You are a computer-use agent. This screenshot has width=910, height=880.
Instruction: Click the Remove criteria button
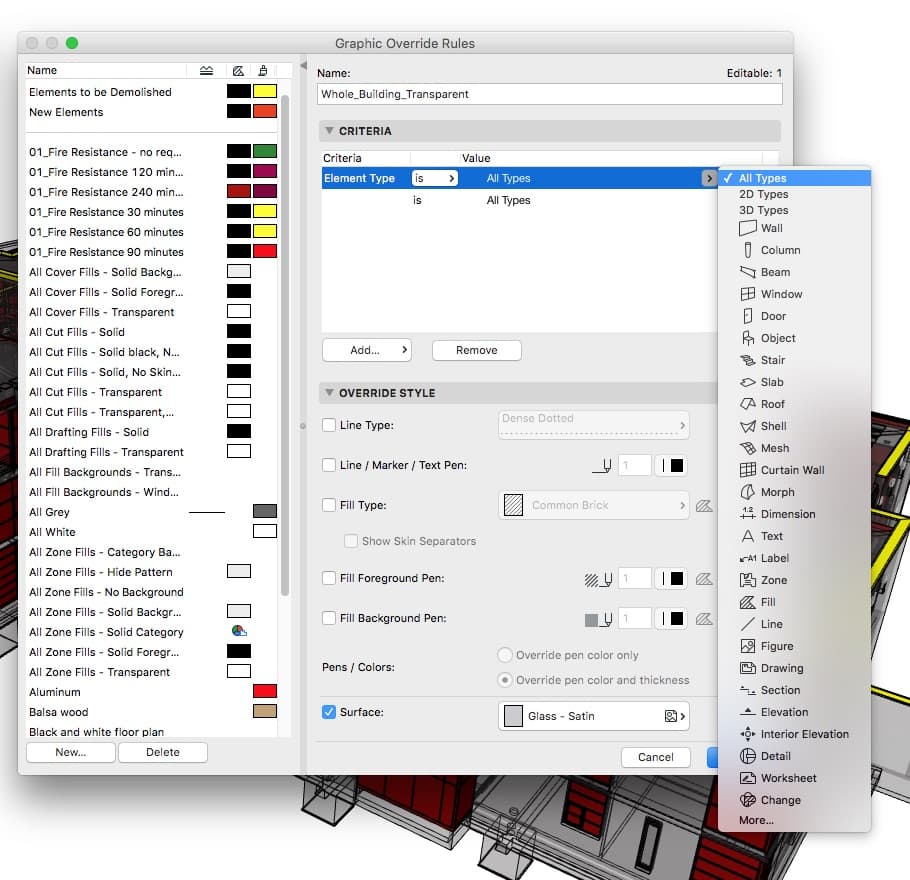476,350
